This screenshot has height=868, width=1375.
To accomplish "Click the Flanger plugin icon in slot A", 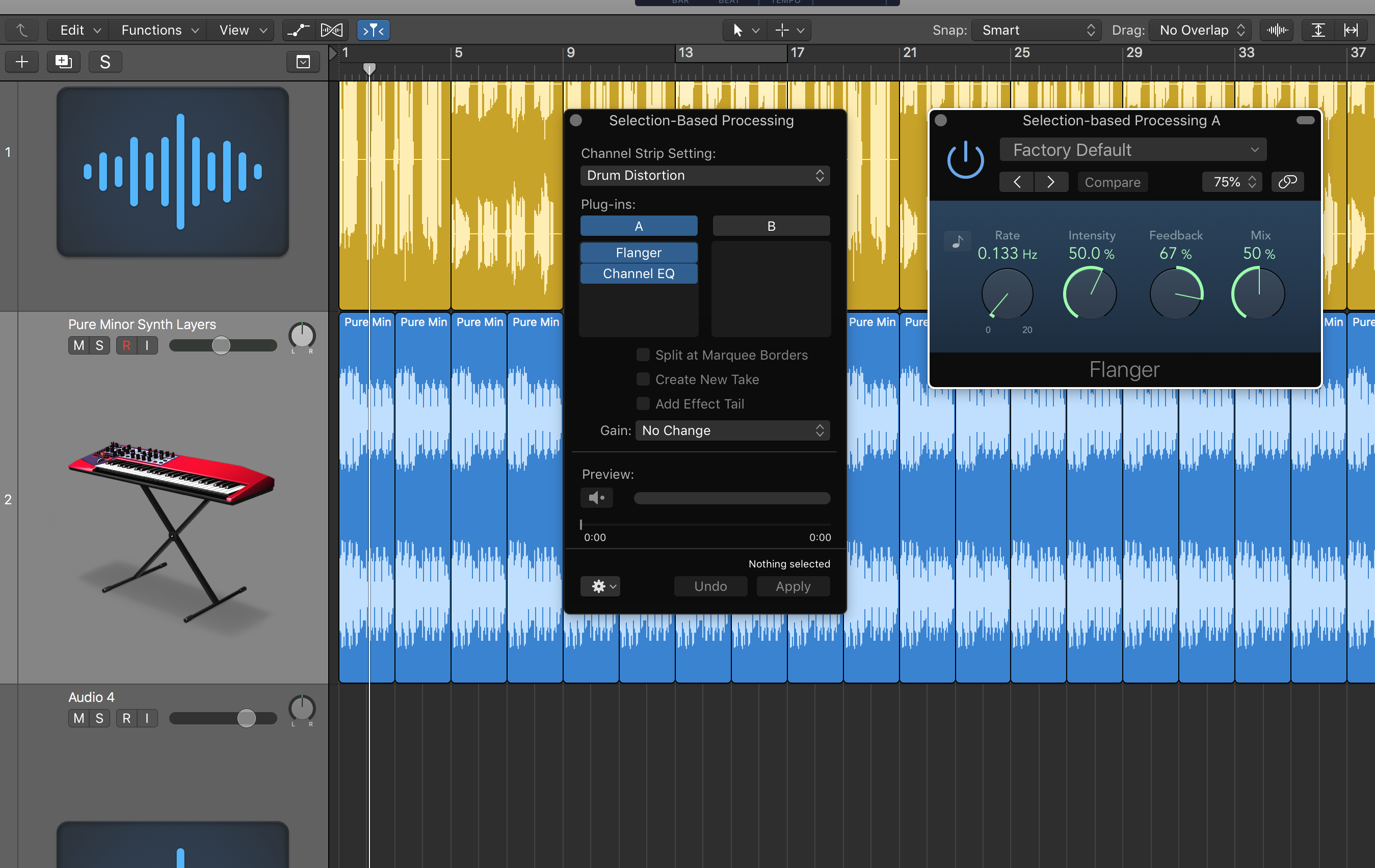I will point(638,252).
